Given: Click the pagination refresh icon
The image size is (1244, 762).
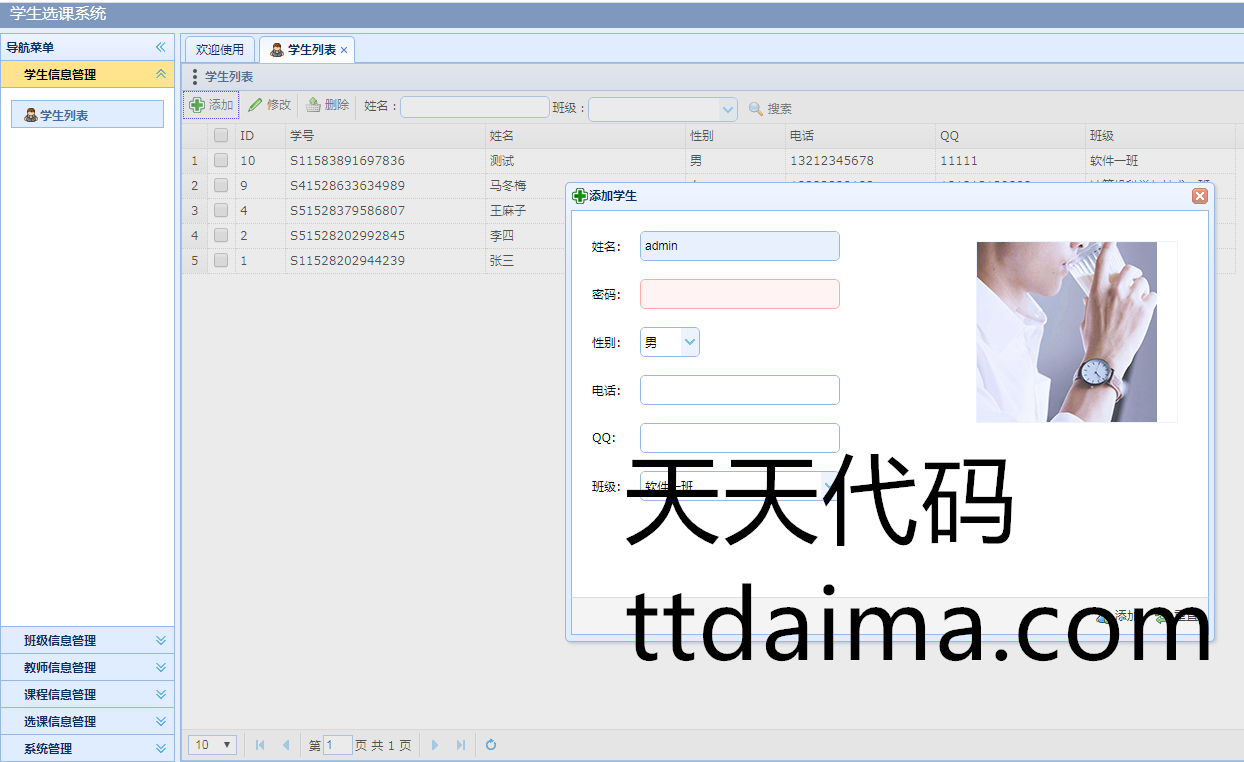Looking at the screenshot, I should [x=491, y=745].
